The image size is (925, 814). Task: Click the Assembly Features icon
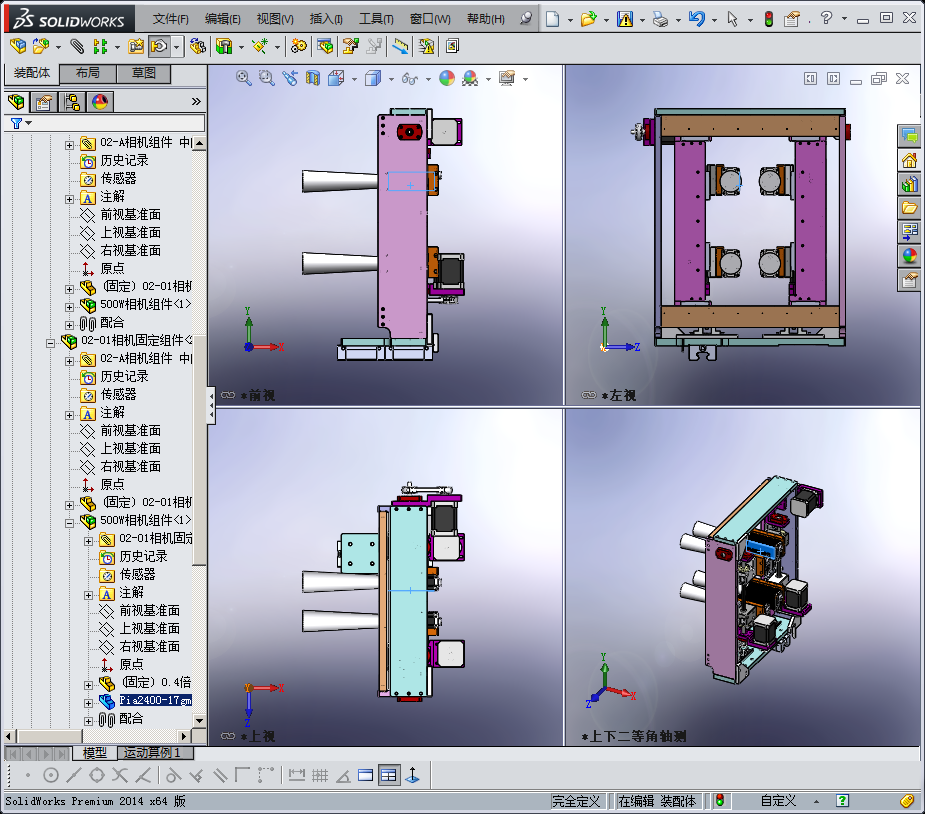tap(224, 46)
